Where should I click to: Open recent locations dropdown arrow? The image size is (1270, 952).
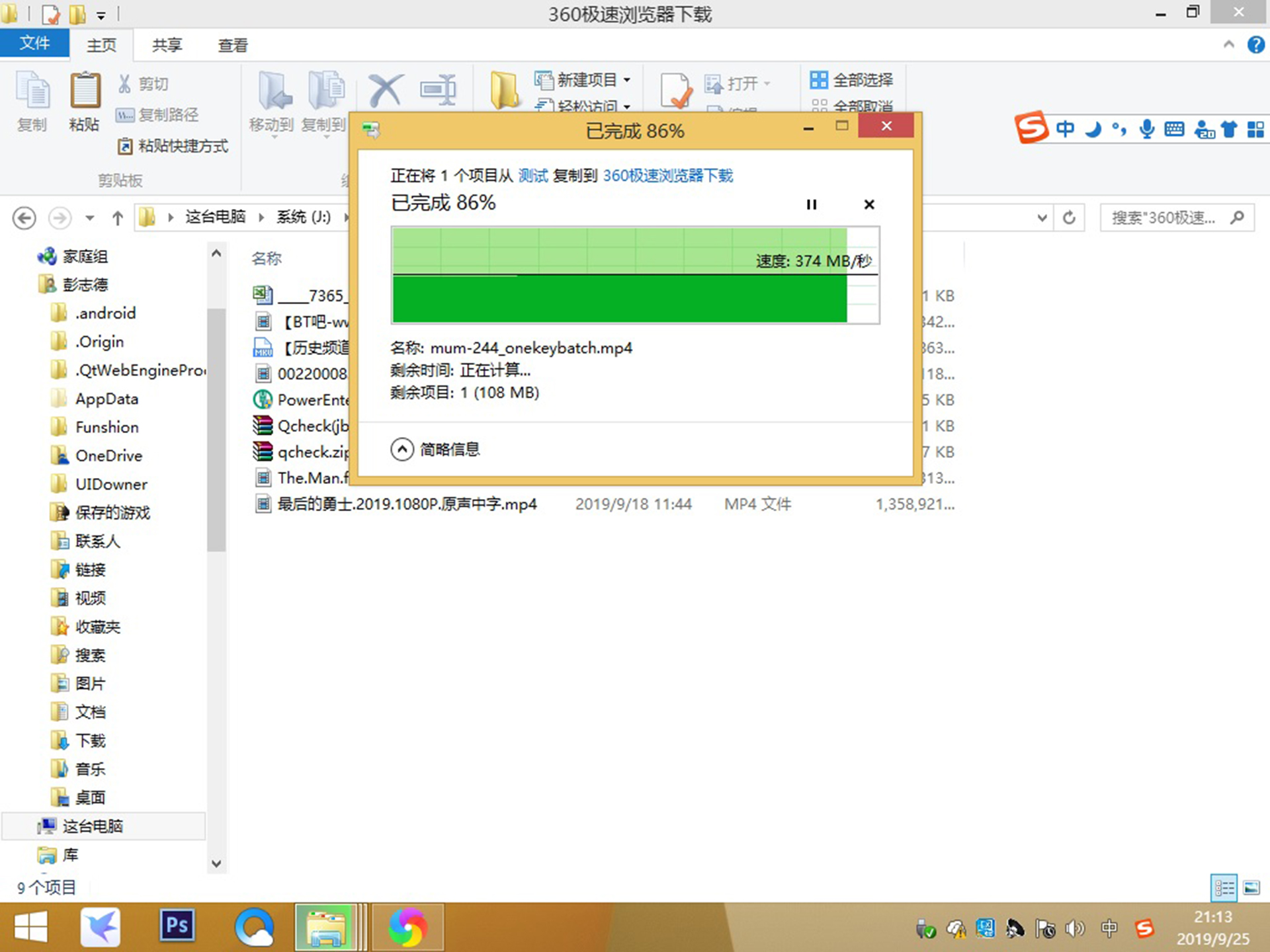point(90,218)
